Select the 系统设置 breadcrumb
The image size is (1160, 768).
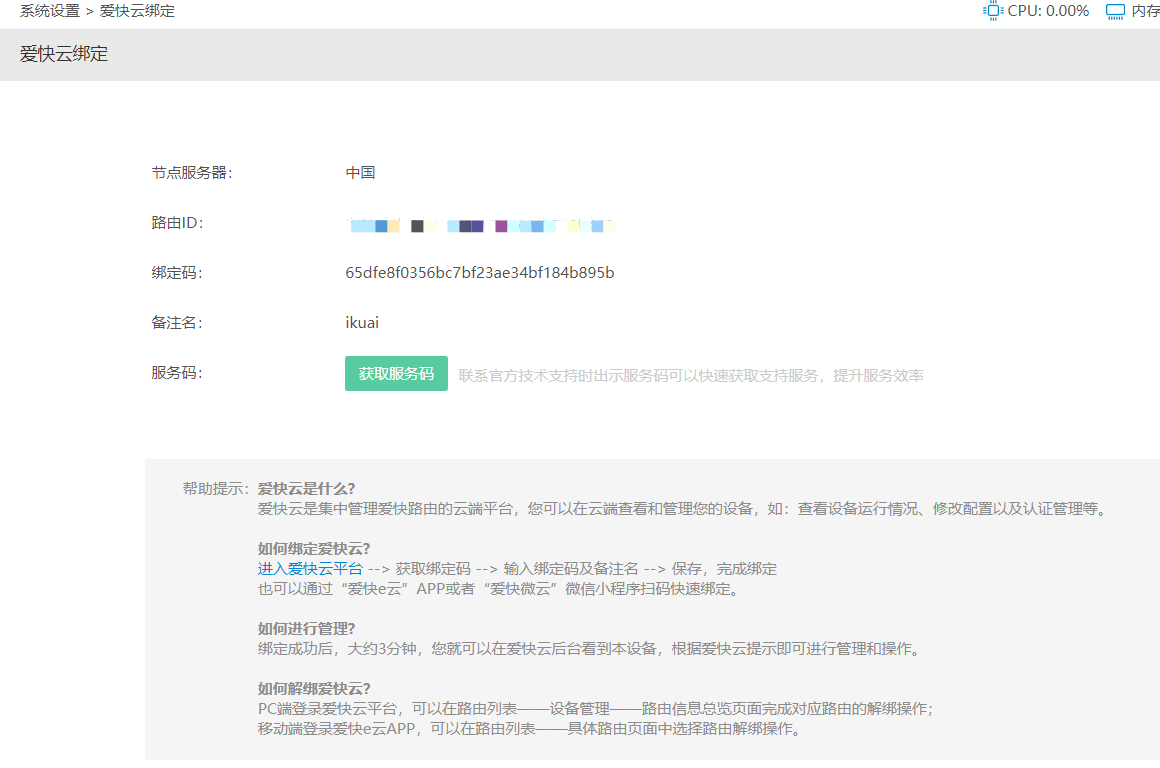pyautogui.click(x=50, y=11)
